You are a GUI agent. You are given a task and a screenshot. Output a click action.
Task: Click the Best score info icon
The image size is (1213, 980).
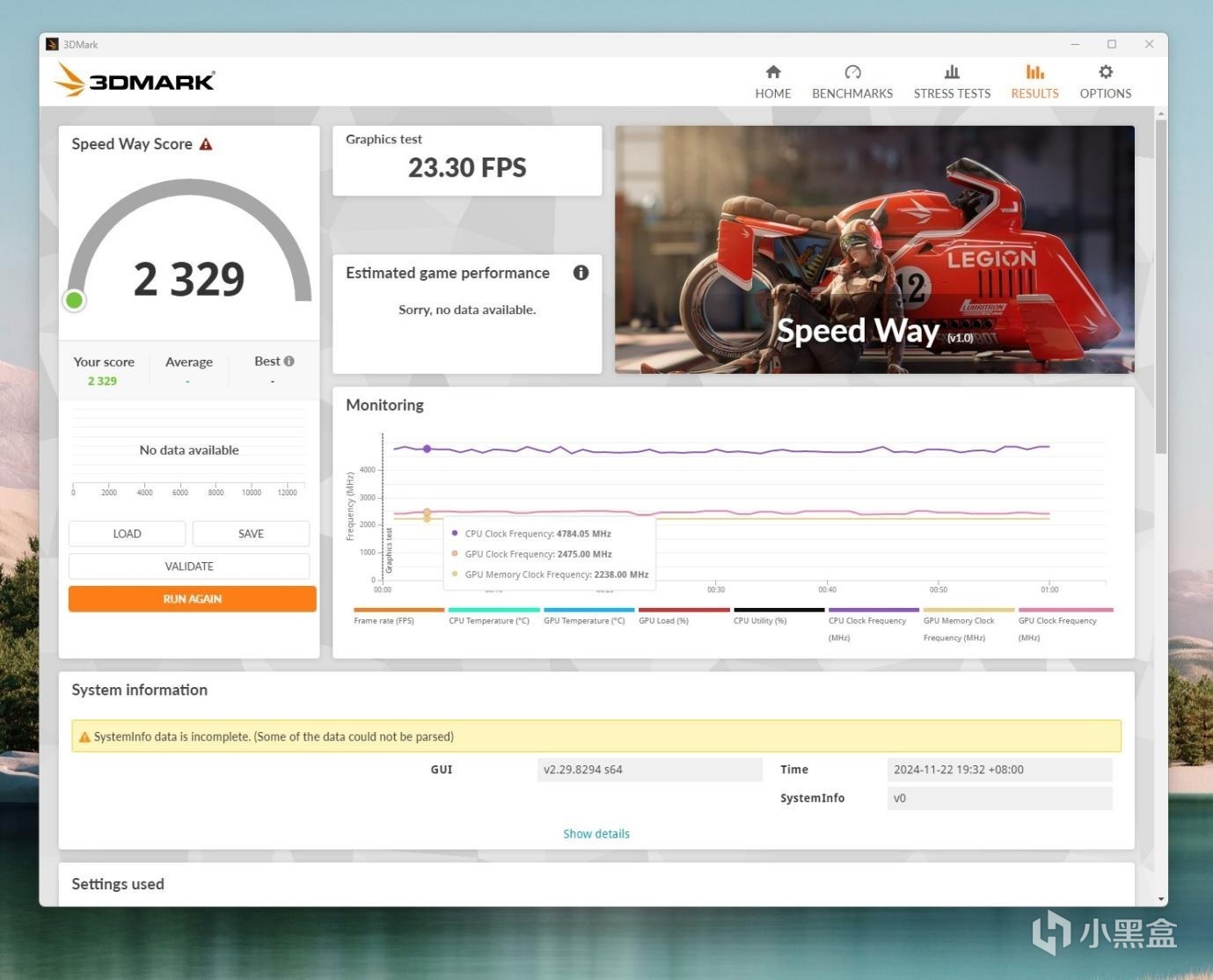[289, 361]
